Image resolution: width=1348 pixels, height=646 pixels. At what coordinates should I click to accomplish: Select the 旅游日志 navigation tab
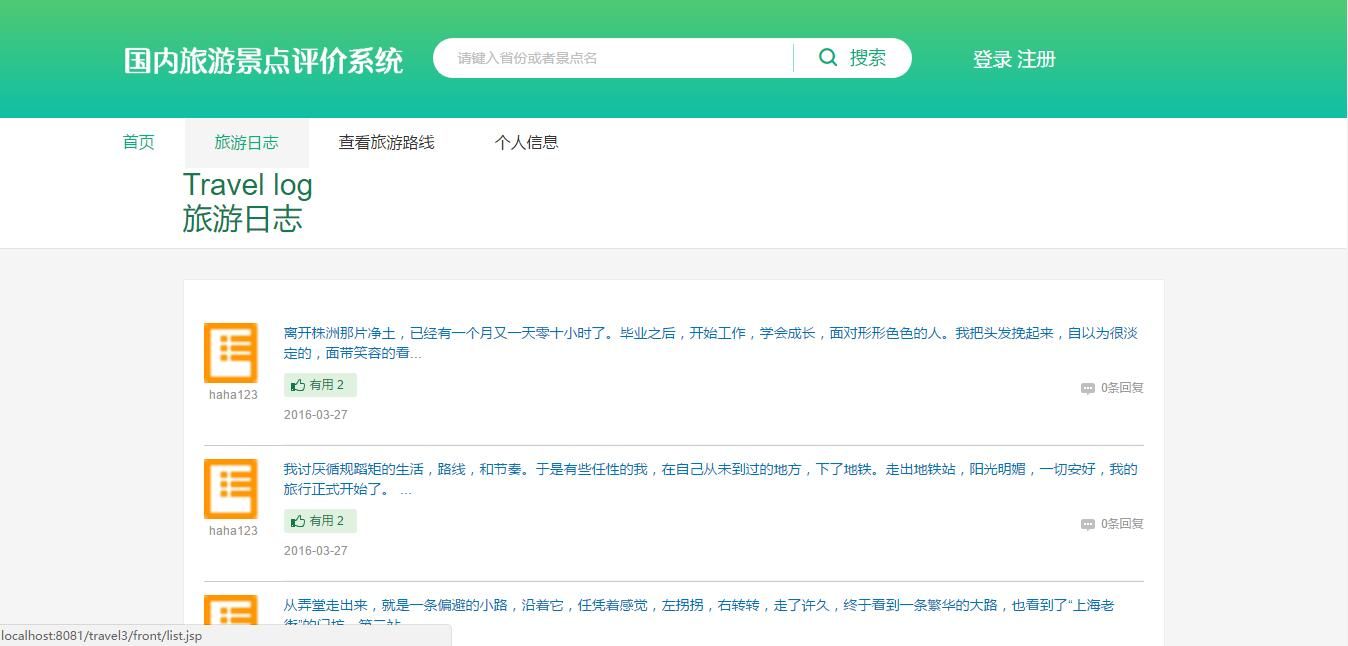[x=246, y=142]
